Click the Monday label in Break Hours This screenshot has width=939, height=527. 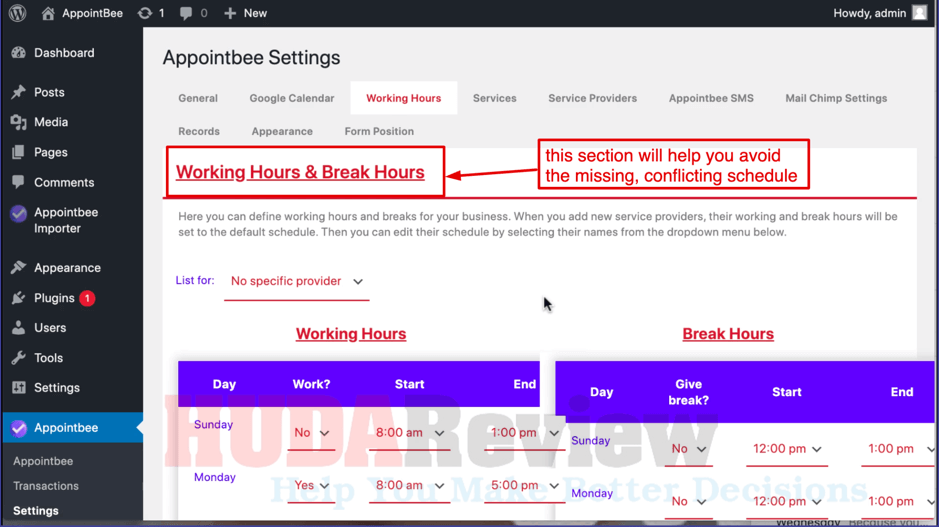(592, 493)
